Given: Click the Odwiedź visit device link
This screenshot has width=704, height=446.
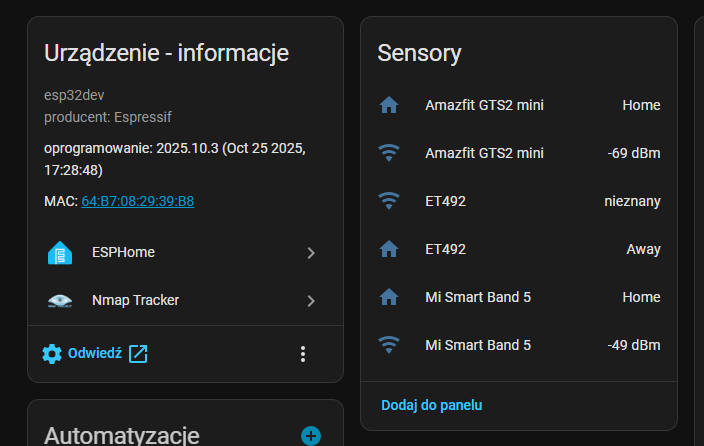Looking at the screenshot, I should [x=94, y=353].
